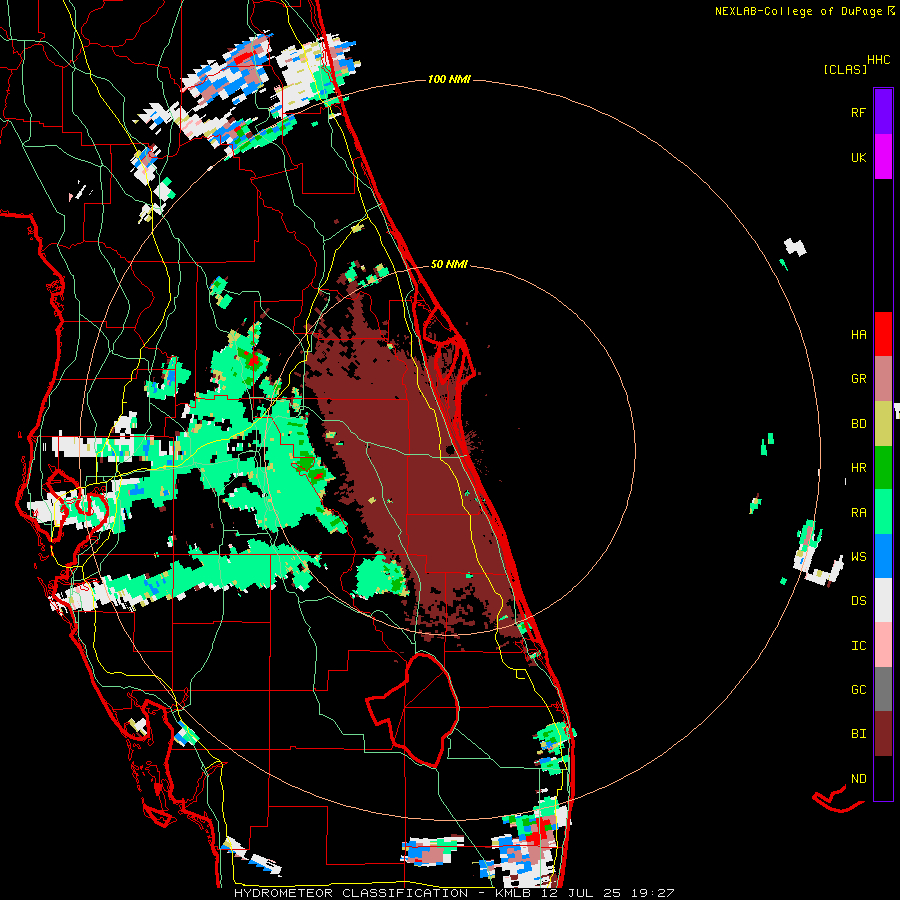The width and height of the screenshot is (900, 900).
Task: Click the UK magenta legend swatch
Action: click(x=883, y=157)
